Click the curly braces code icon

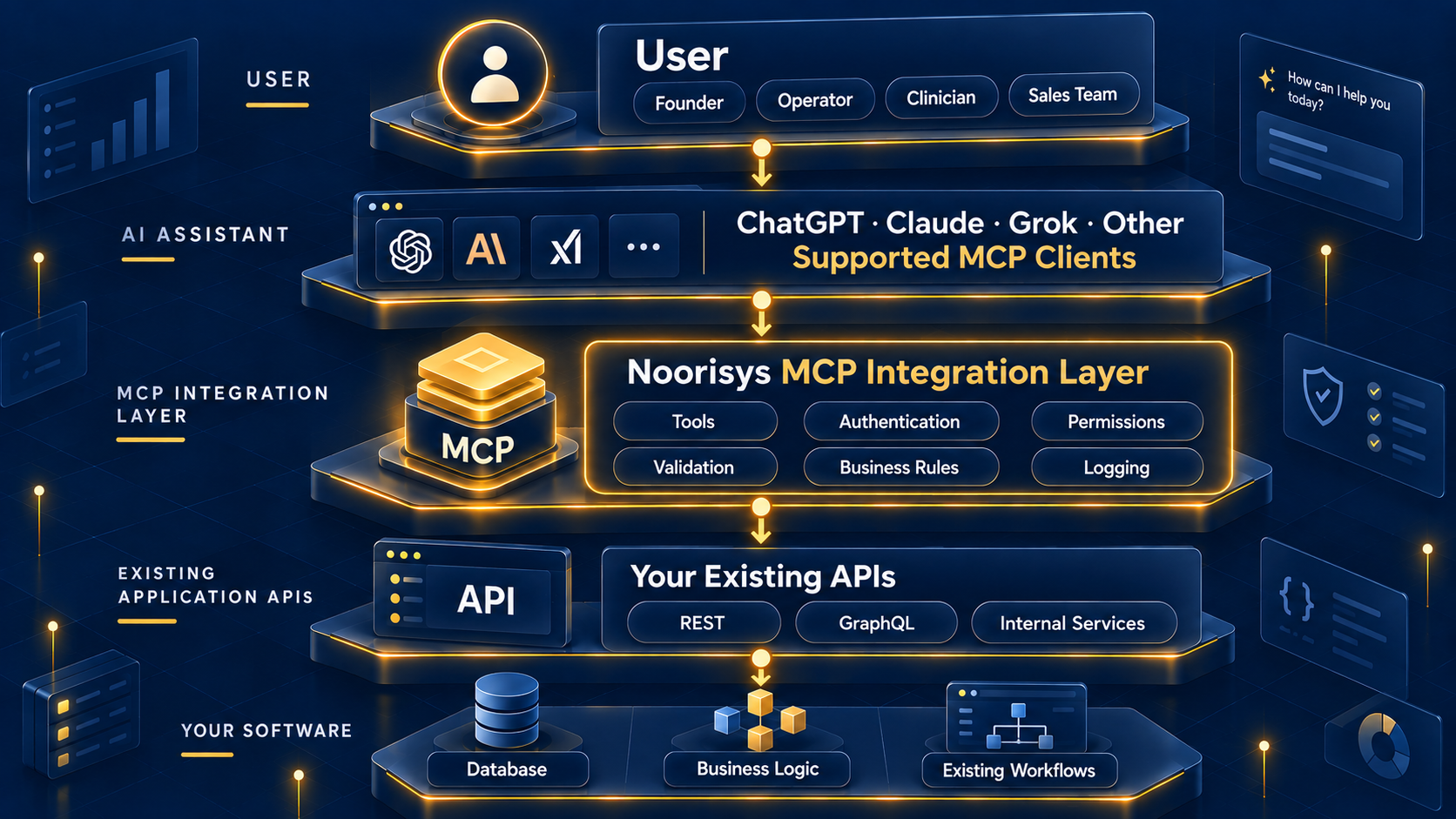click(x=1297, y=598)
